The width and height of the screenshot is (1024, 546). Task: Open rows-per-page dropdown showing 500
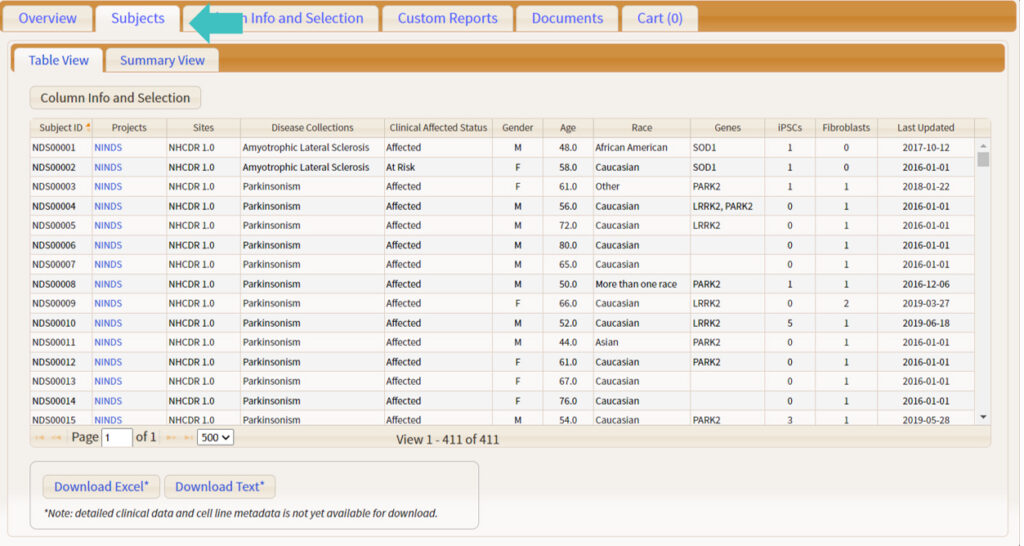(215, 438)
